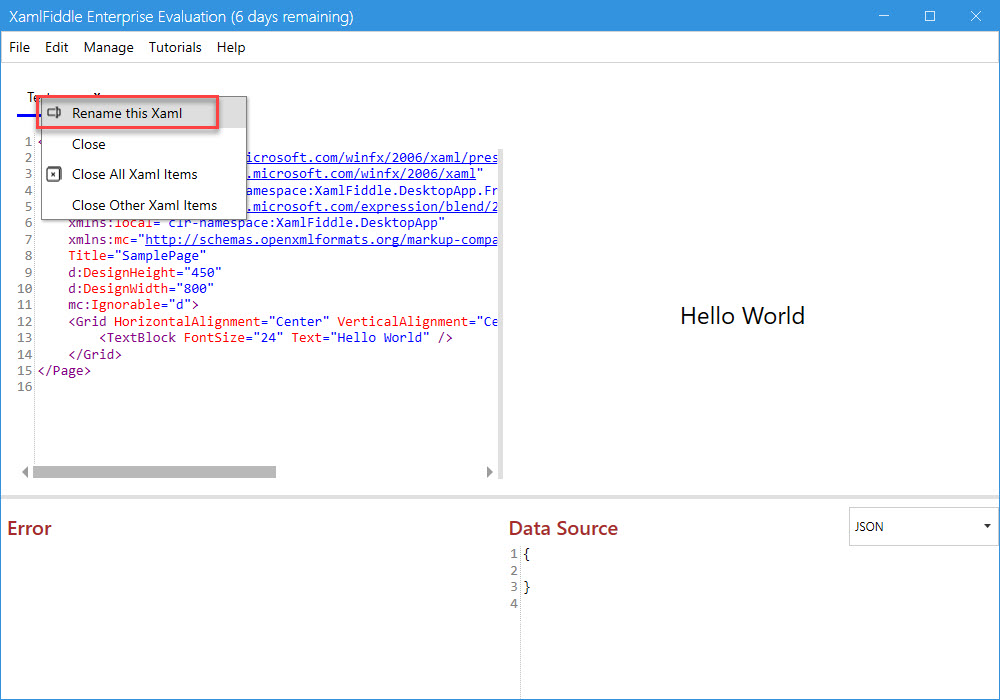Select Close in the context menu
The width and height of the screenshot is (1000, 700).
click(143, 144)
